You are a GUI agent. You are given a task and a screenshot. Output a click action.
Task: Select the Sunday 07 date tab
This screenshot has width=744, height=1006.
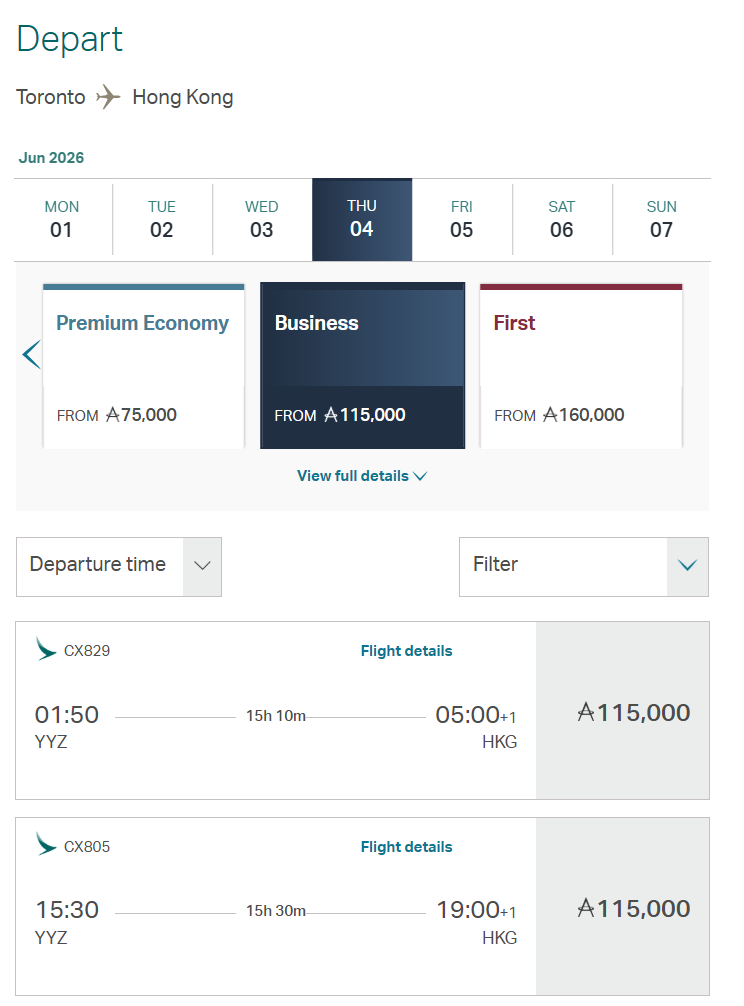tap(662, 220)
